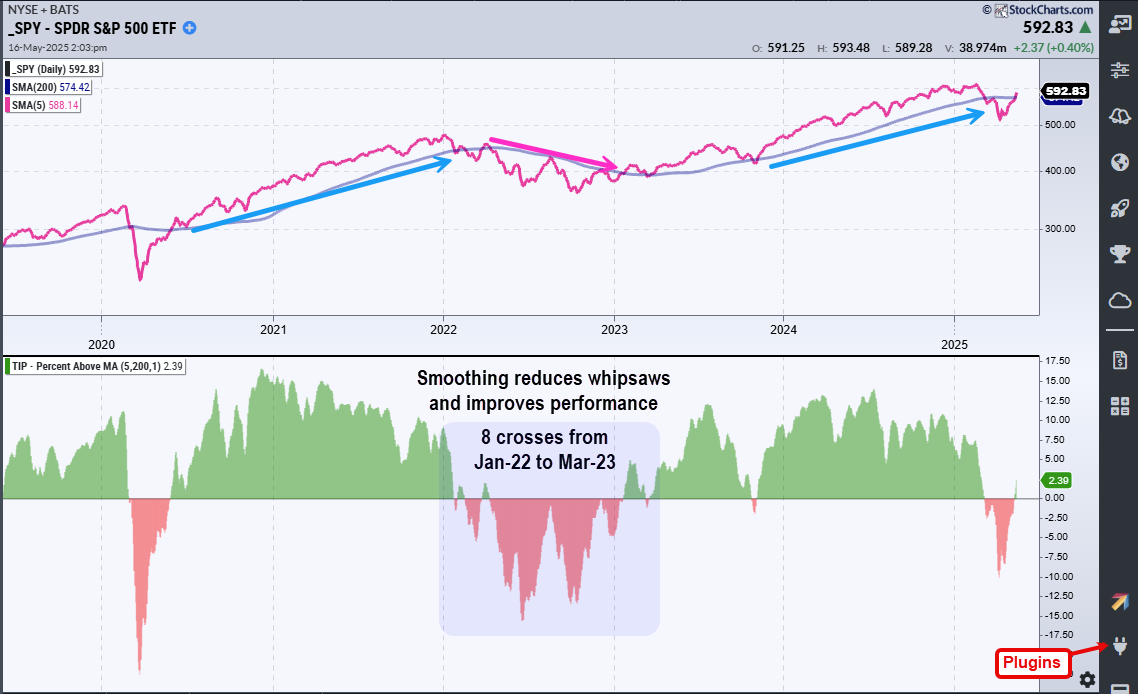Click the 592.83 price tag on the price axis
The image size is (1138, 694).
tap(1065, 91)
